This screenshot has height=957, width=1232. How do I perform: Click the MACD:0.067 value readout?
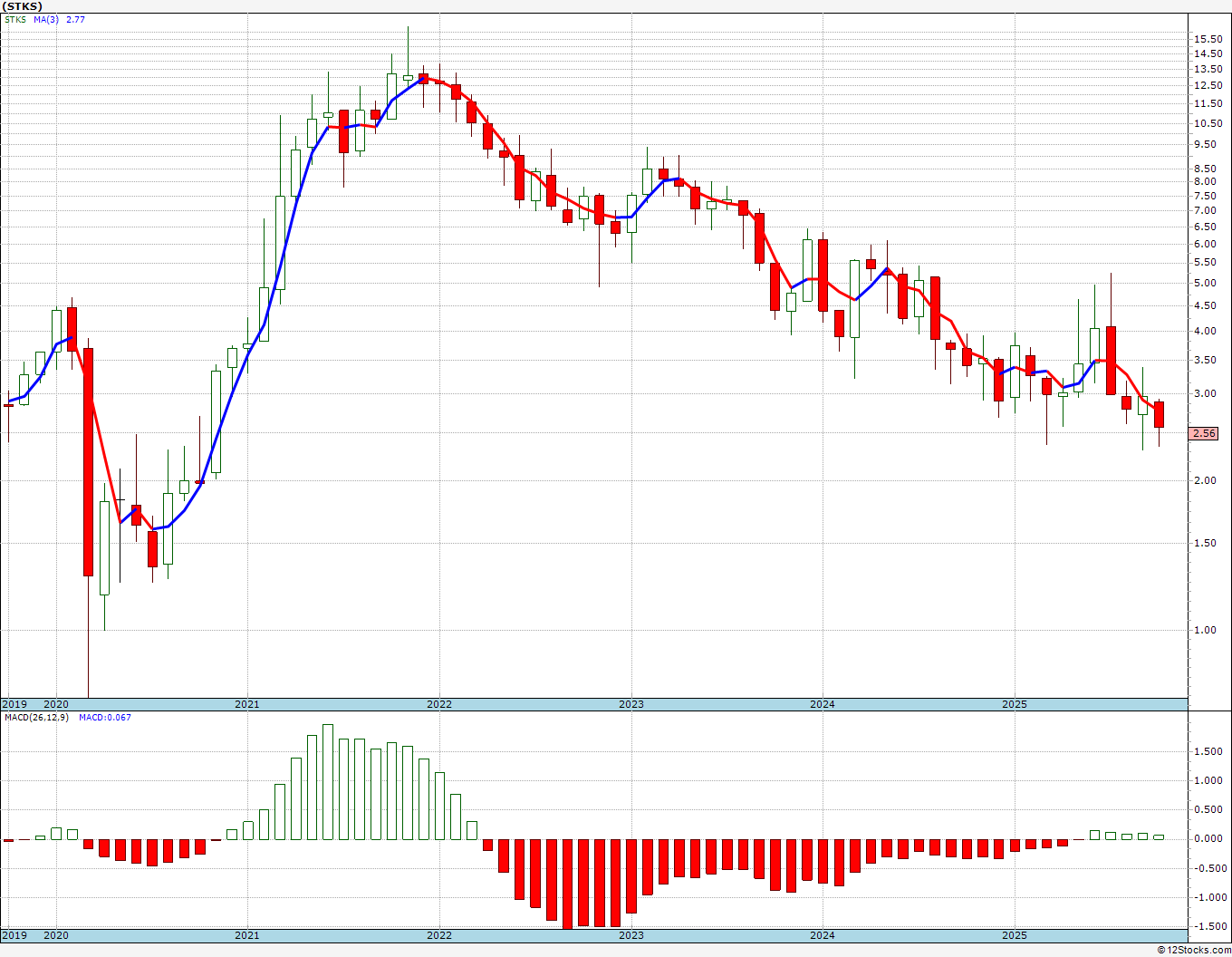[104, 718]
